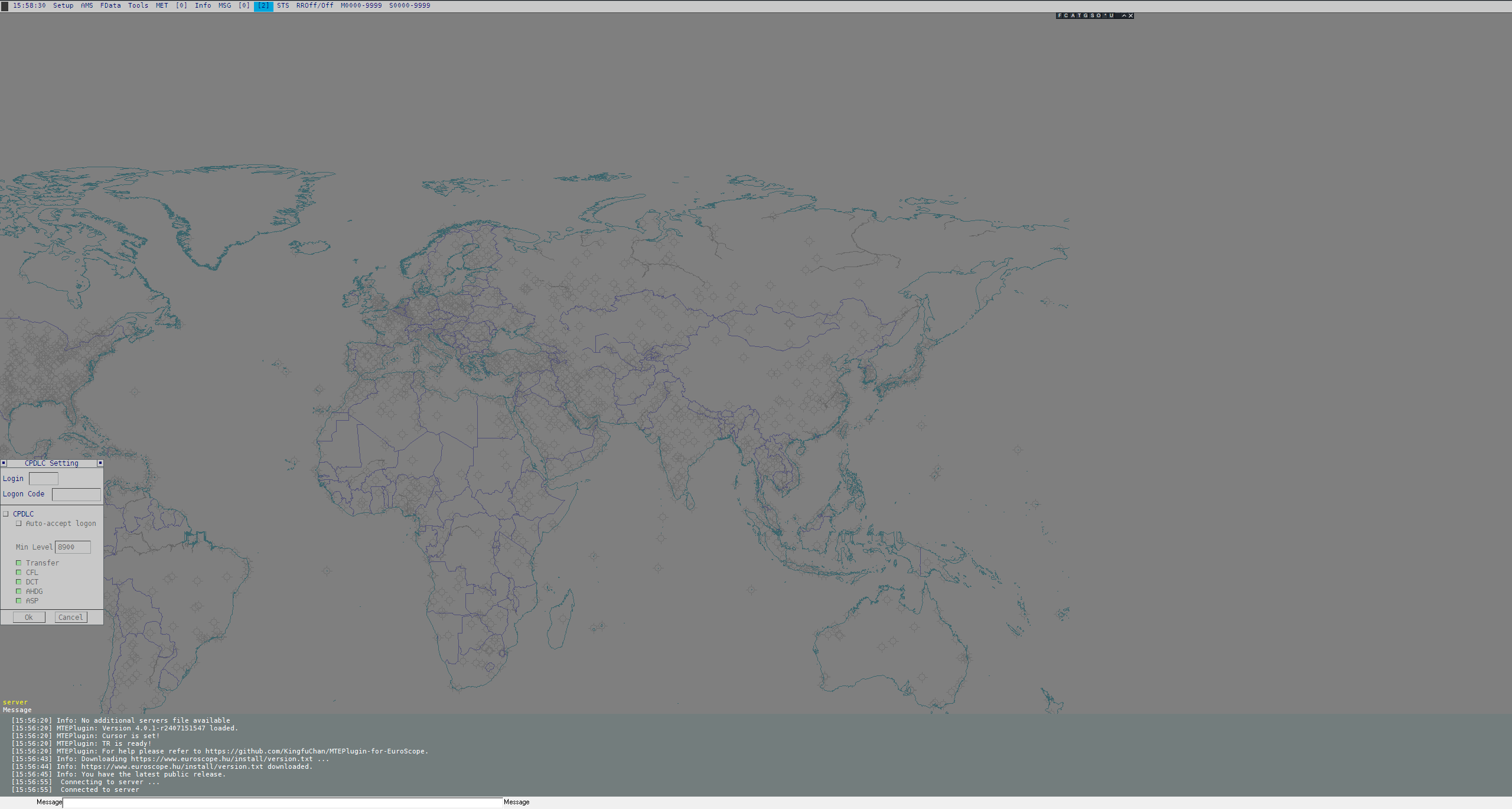This screenshot has width=1512, height=809.
Task: Click square icon at CPDLC Setting title right
Action: coord(100,463)
